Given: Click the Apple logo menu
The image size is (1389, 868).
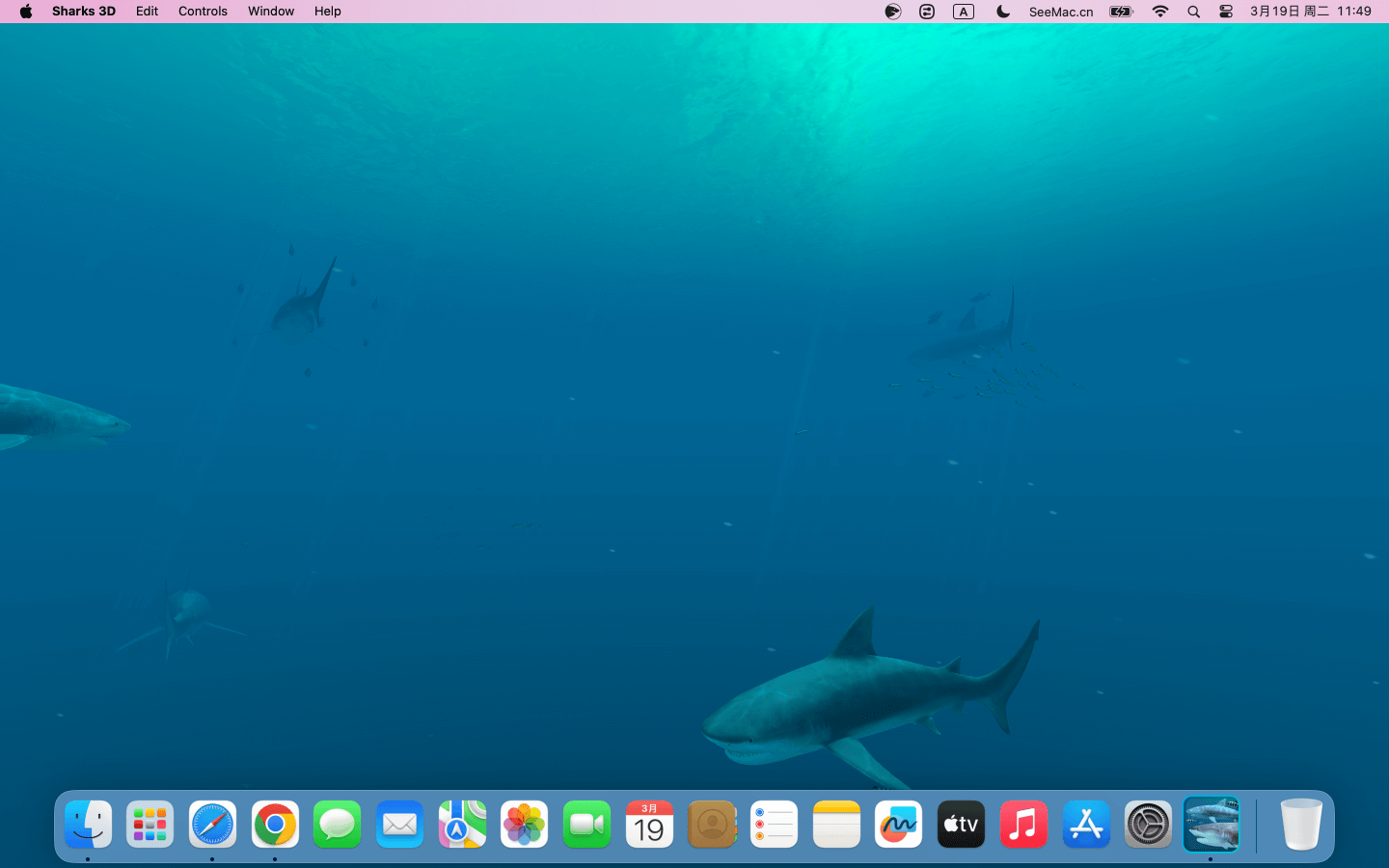Looking at the screenshot, I should (x=26, y=12).
